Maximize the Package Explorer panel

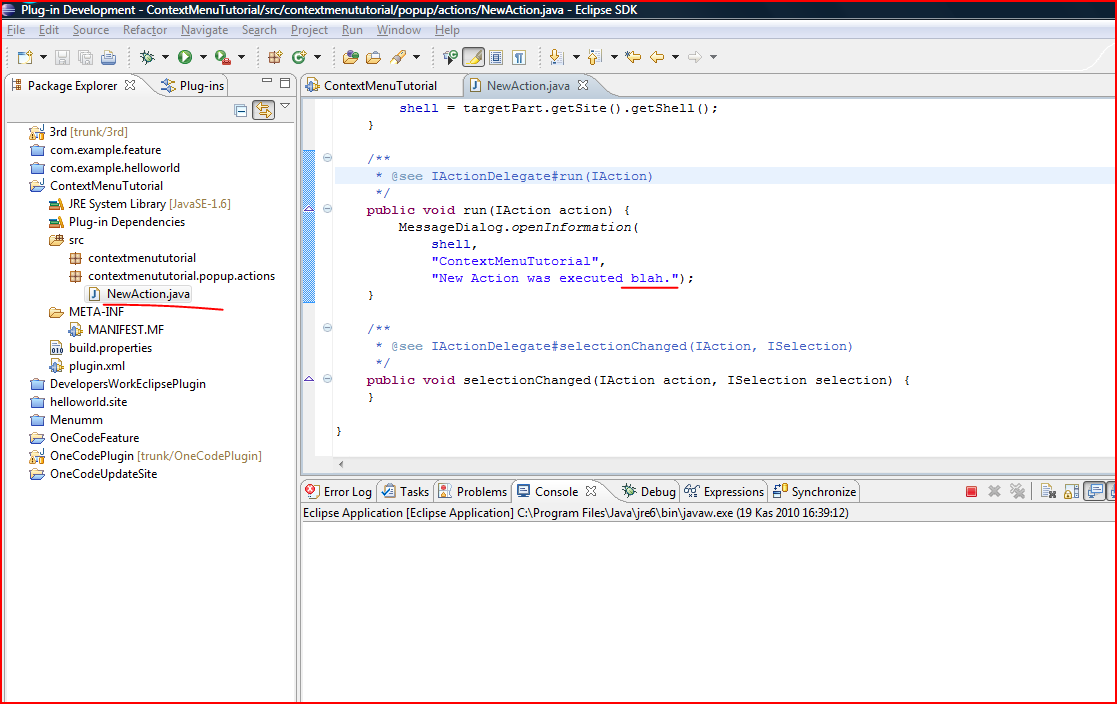[x=285, y=83]
